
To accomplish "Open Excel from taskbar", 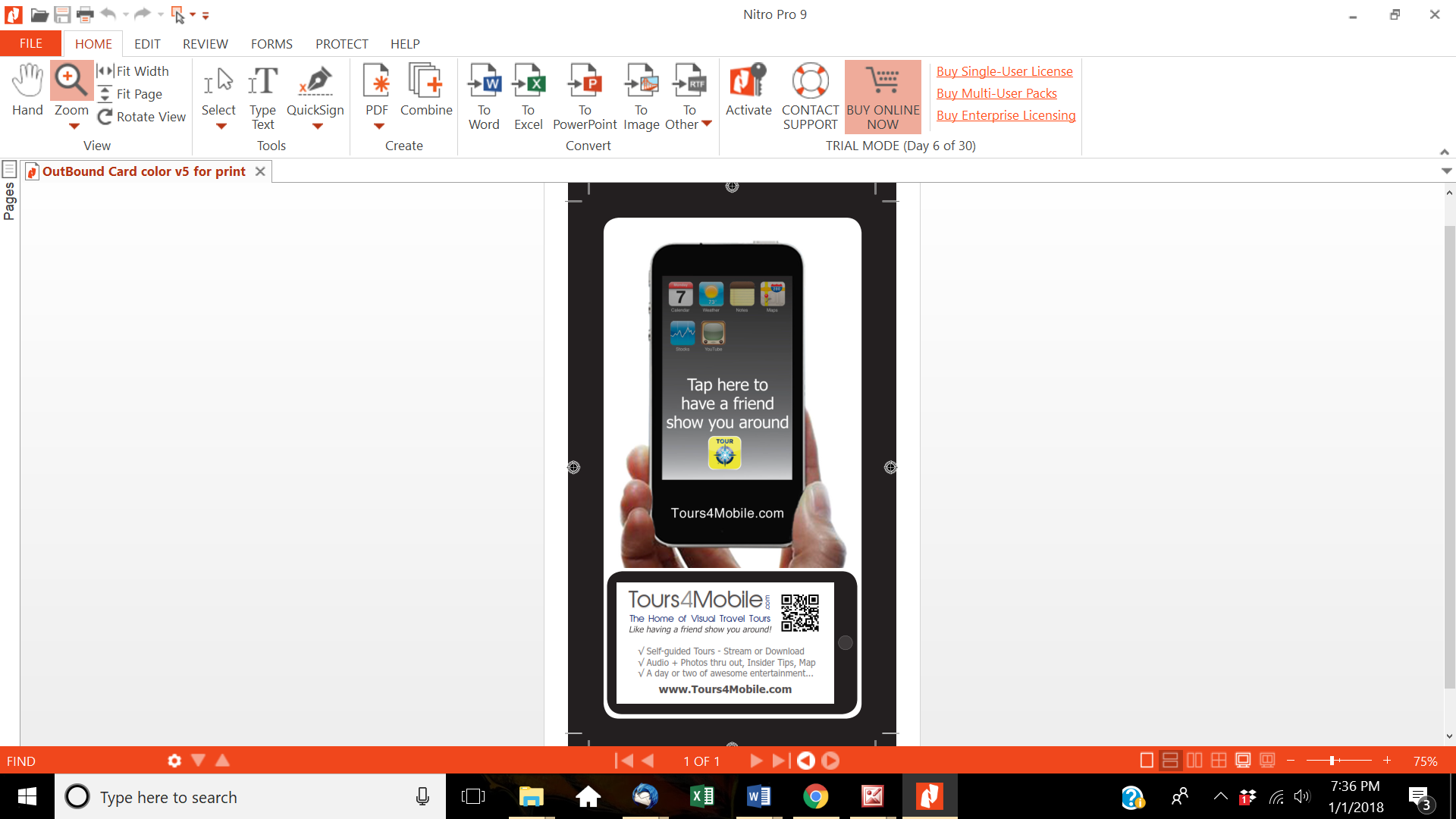I will [701, 797].
